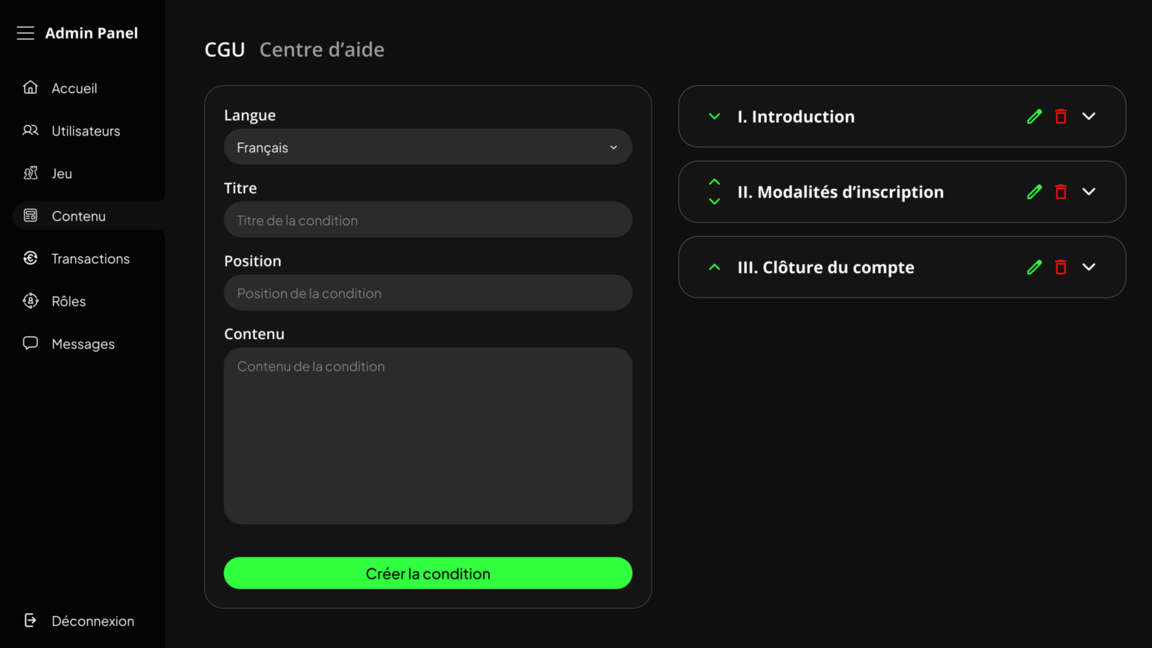Move Clôture du compte up
The image size is (1152, 648).
coord(714,267)
